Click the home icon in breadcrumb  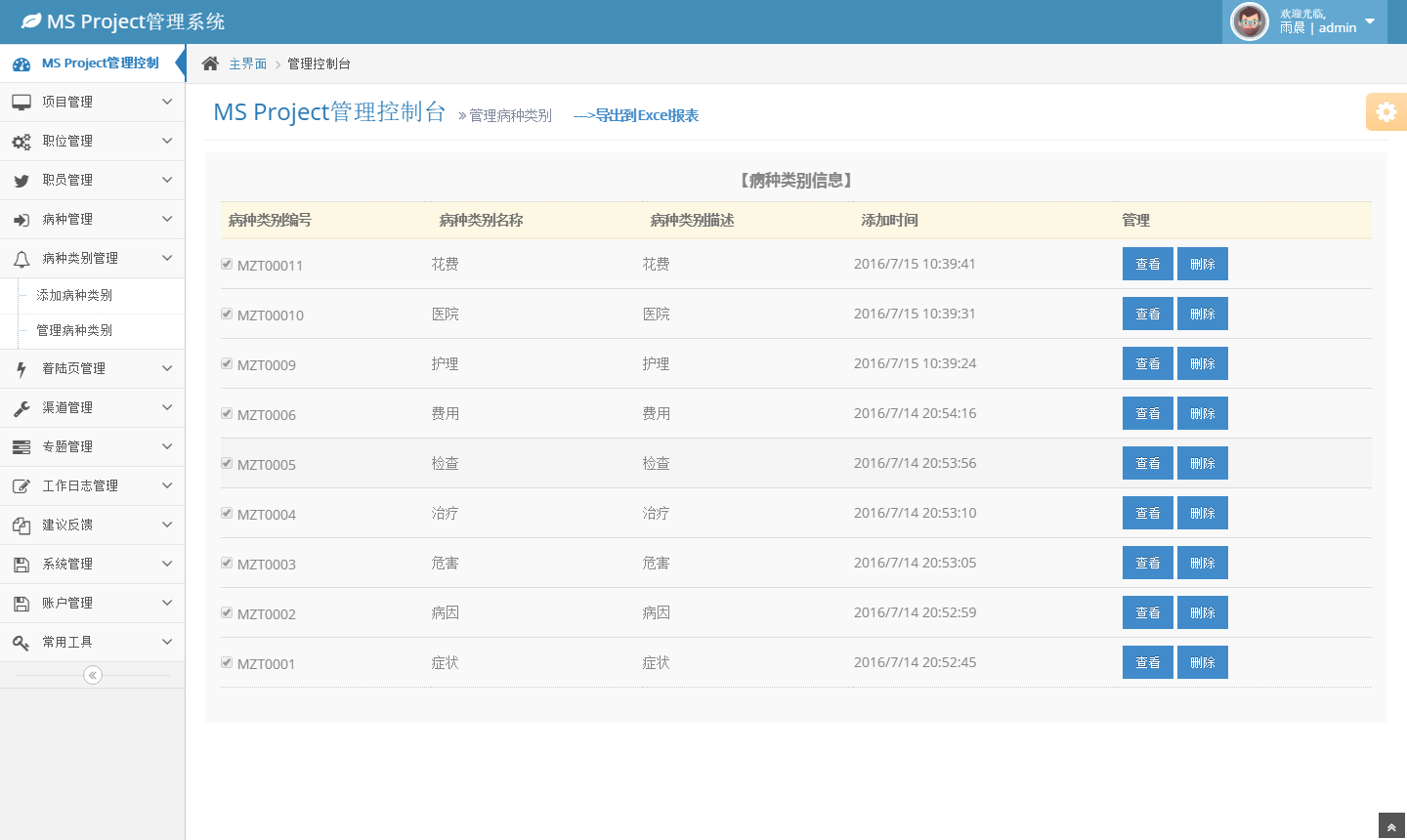click(210, 63)
